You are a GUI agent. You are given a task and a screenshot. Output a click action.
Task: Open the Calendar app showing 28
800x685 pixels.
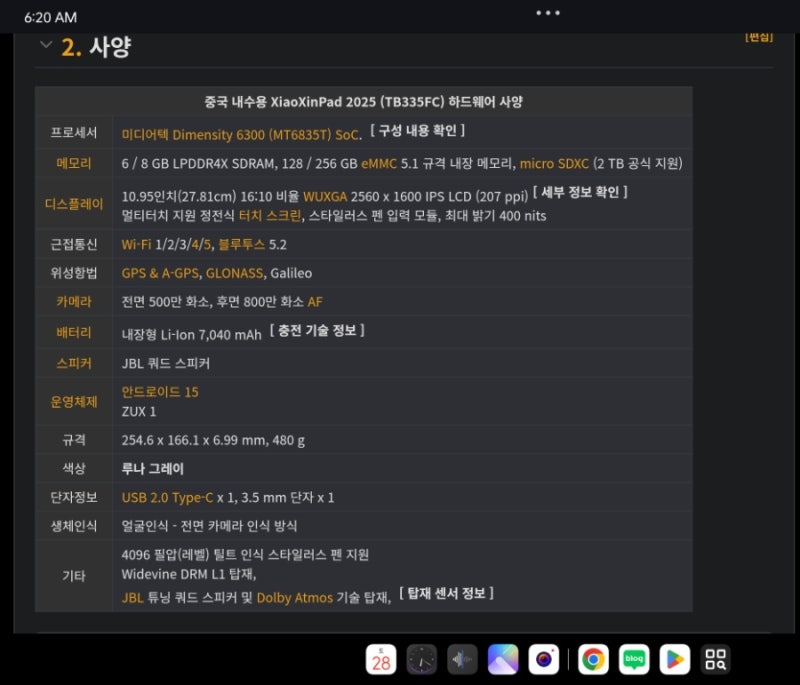tap(381, 659)
